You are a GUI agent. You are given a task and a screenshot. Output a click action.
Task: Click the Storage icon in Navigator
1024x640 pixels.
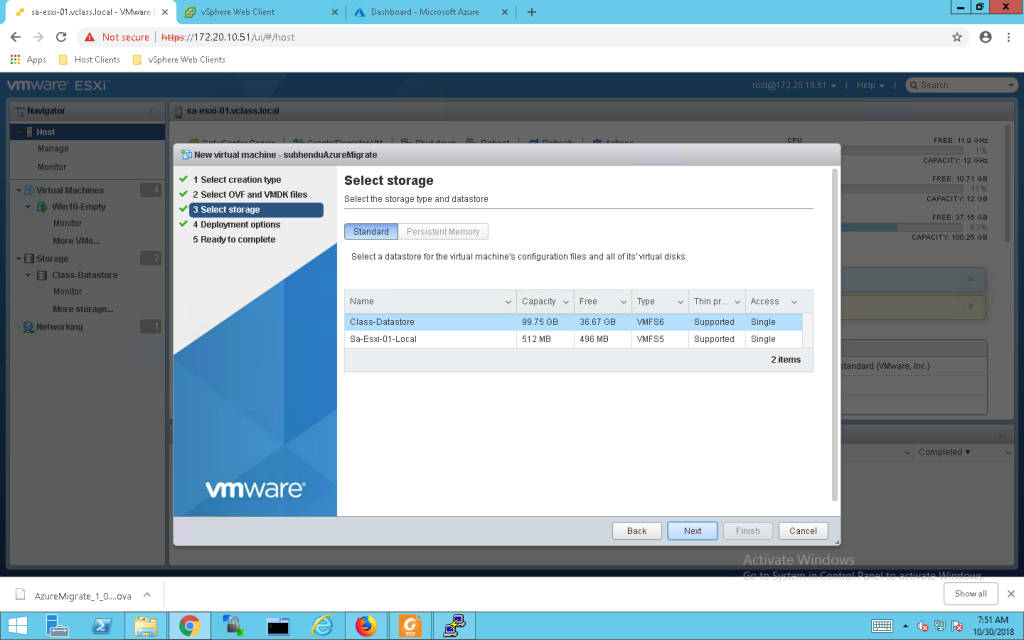coord(29,259)
